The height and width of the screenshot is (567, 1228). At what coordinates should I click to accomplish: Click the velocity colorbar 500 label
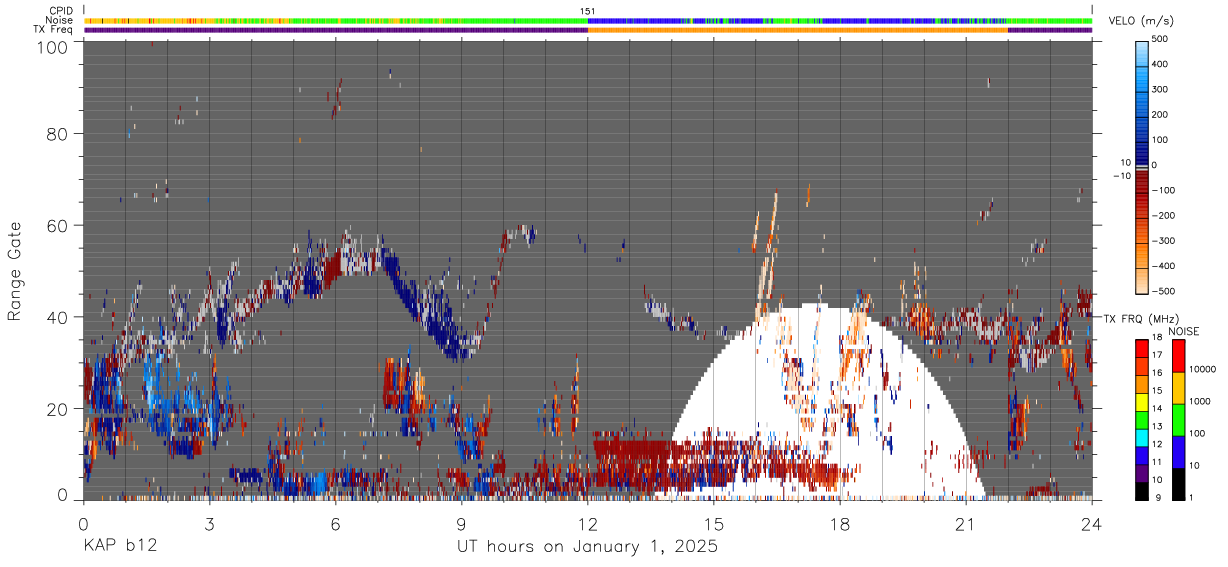click(1160, 39)
